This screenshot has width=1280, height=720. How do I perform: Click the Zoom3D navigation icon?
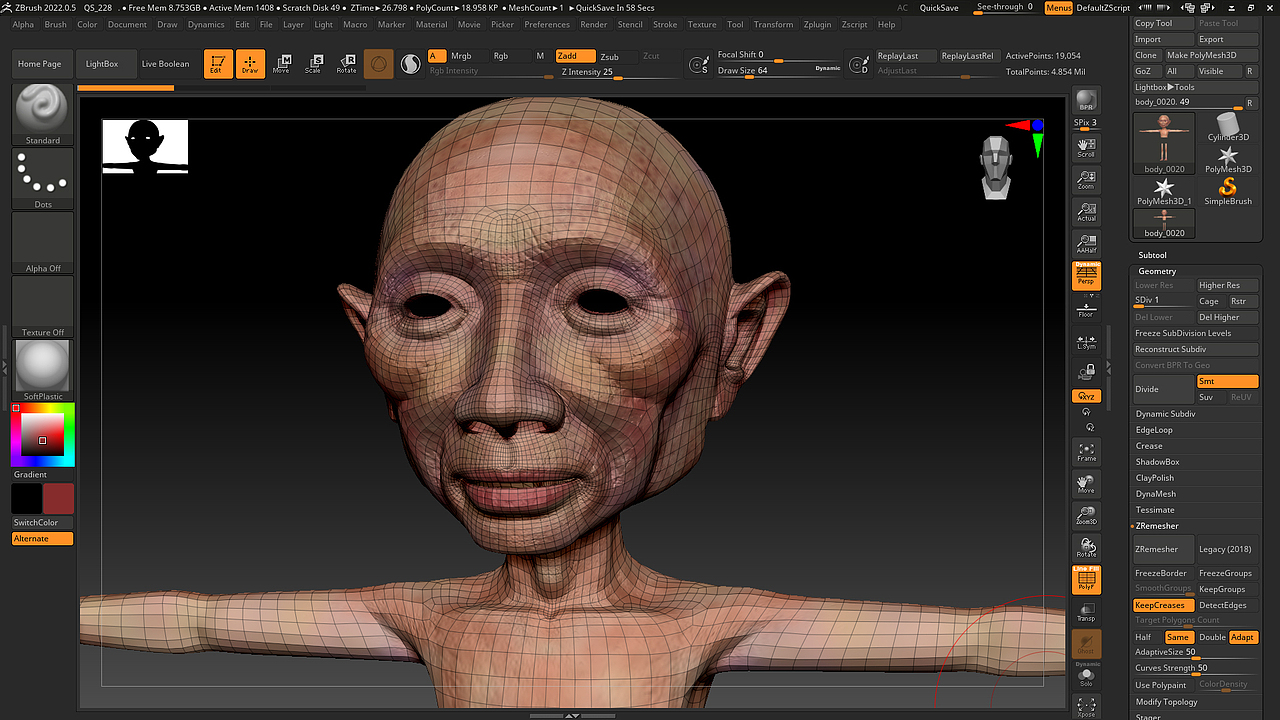pos(1086,516)
